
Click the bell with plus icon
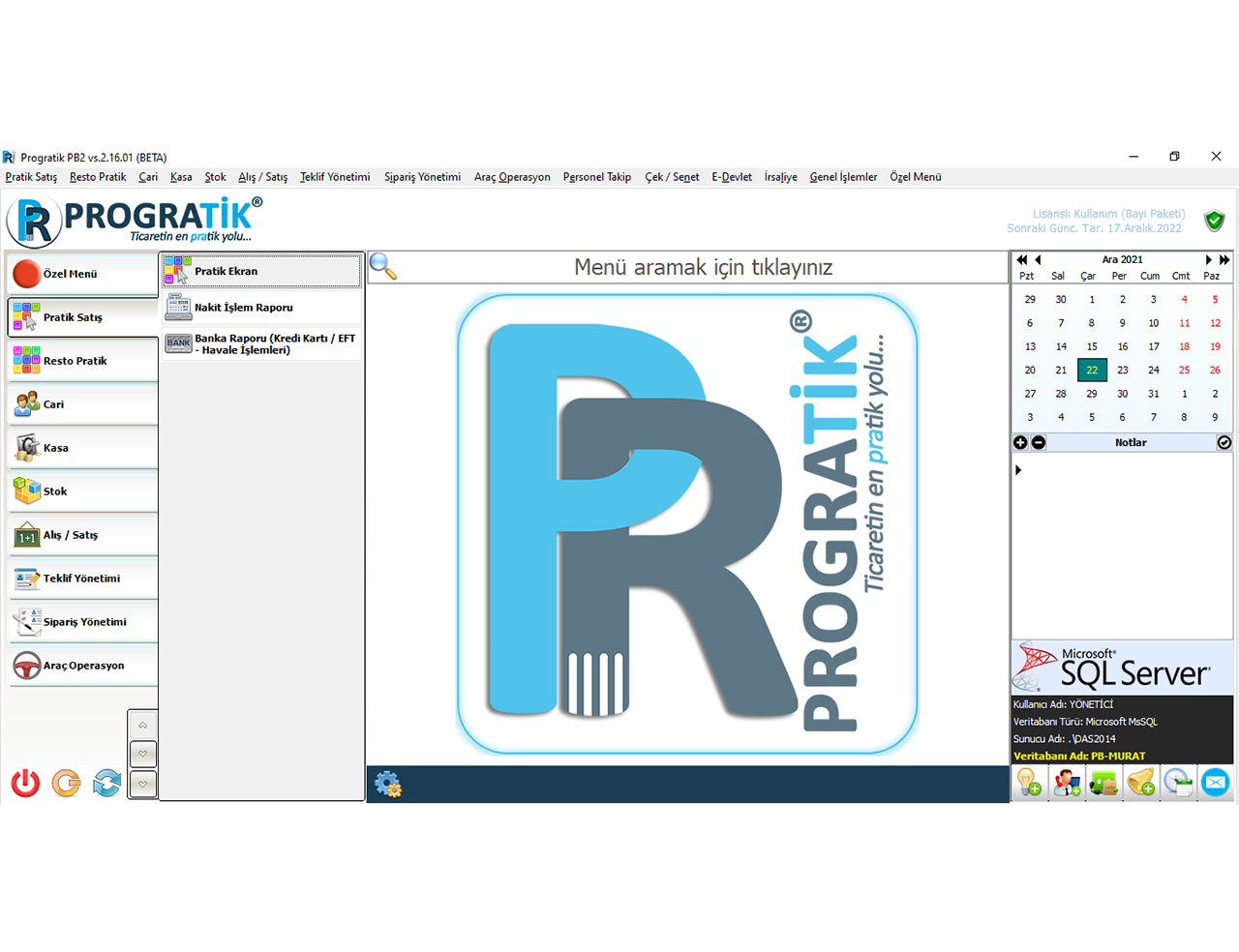tap(1141, 782)
